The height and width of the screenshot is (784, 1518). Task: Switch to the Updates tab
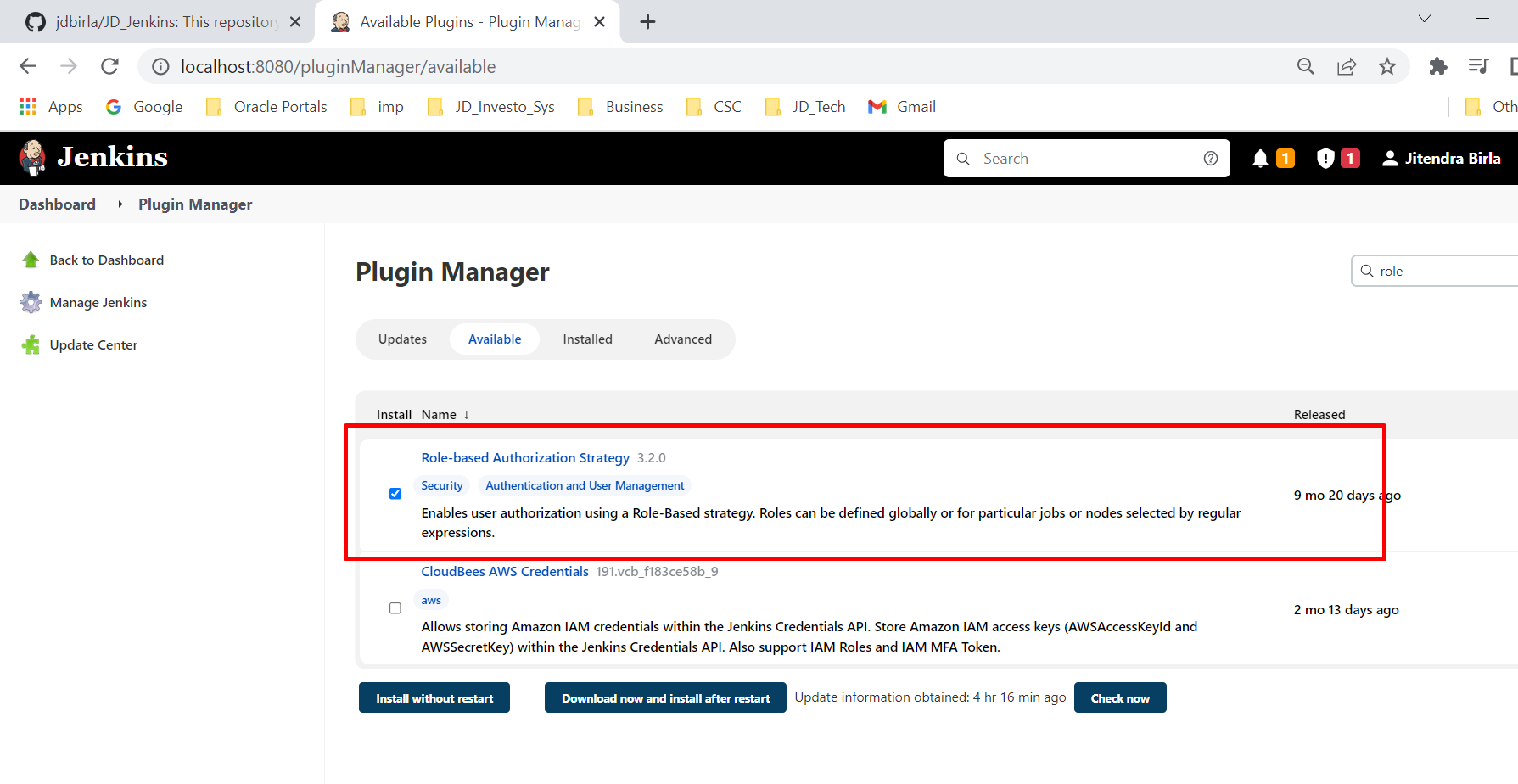click(402, 339)
